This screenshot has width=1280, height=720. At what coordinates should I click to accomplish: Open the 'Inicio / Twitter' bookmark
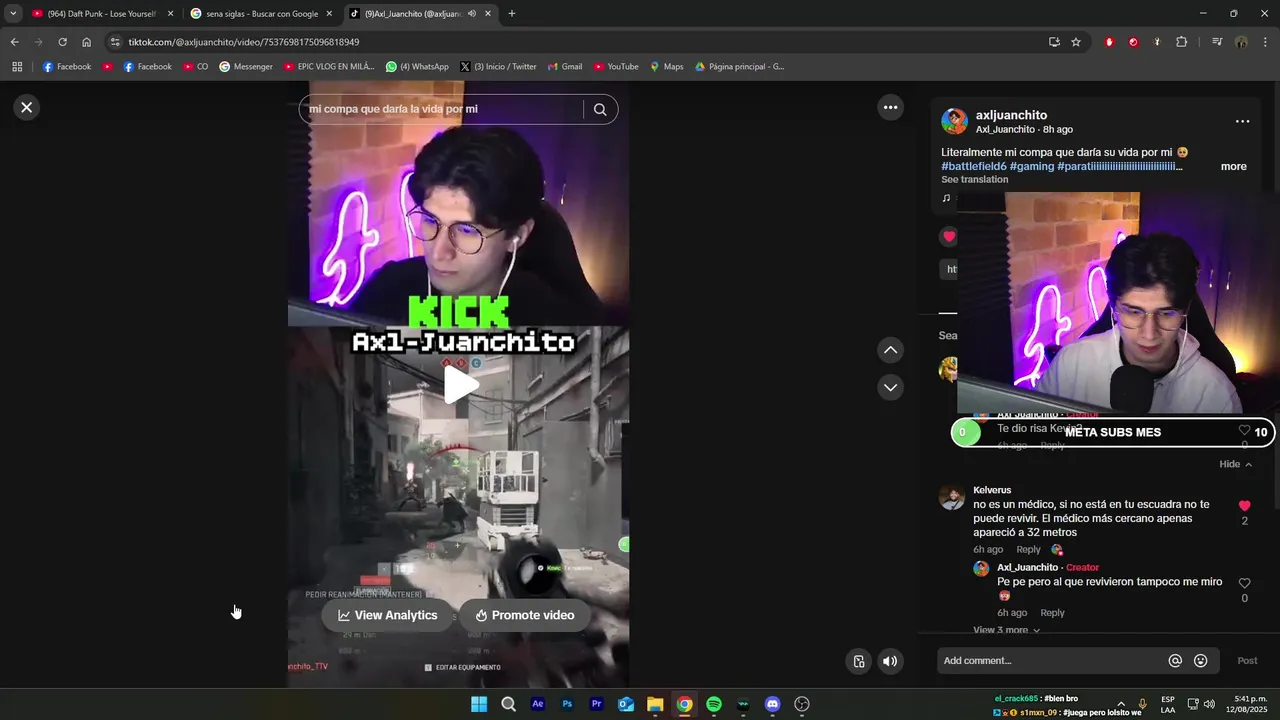498,67
